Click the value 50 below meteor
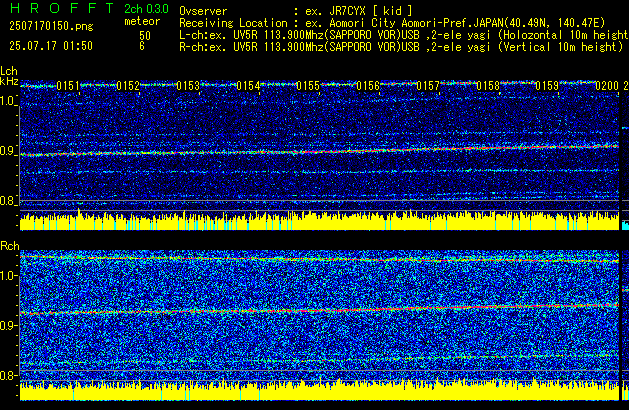629x410 pixels. tap(145, 36)
